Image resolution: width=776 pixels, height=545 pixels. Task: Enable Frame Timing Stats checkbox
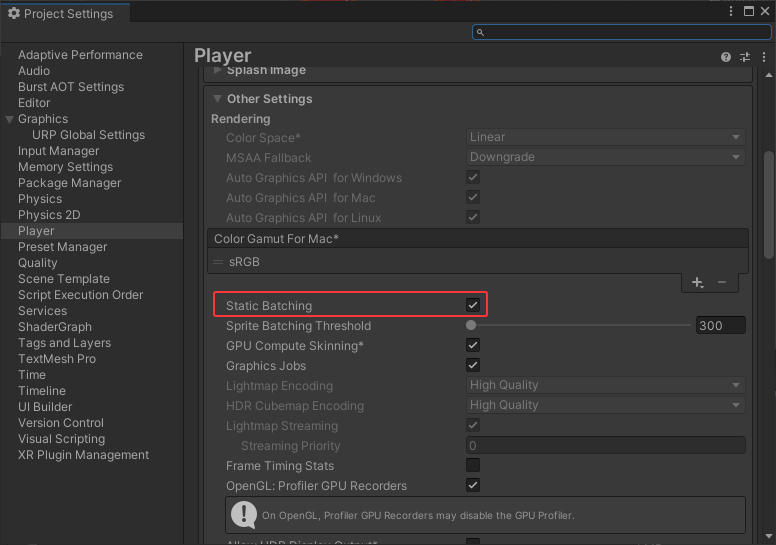[473, 466]
